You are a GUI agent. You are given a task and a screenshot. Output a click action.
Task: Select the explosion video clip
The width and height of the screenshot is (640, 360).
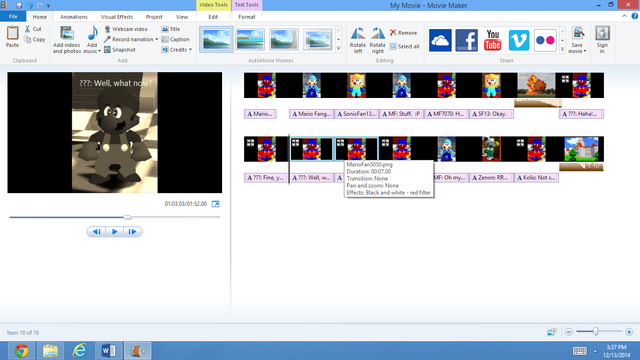pos(536,85)
